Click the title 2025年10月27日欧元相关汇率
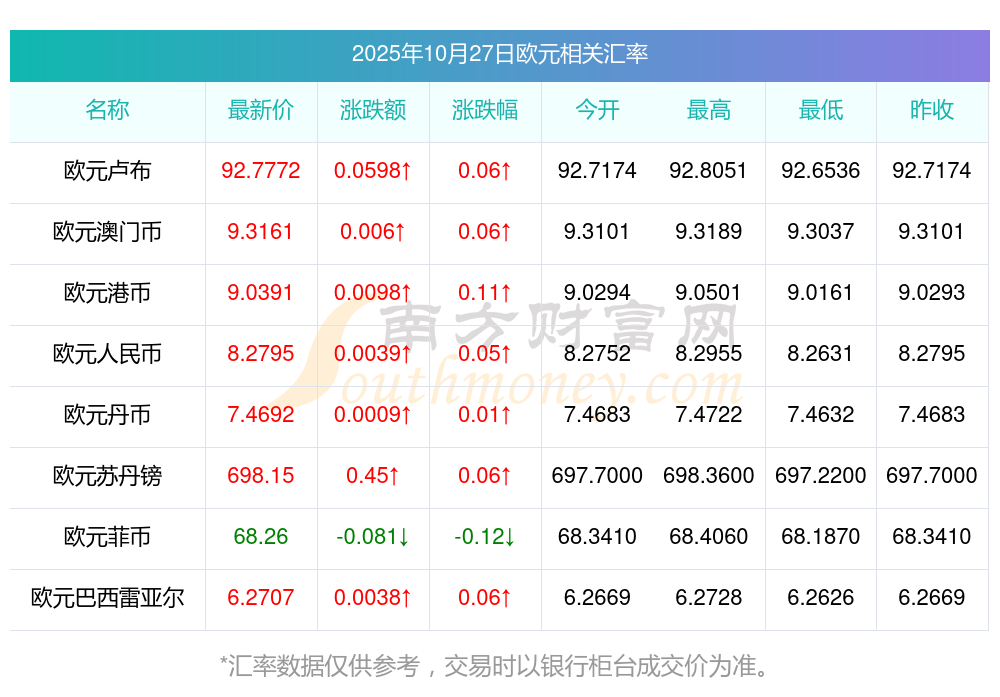The height and width of the screenshot is (697, 1000). 499,54
